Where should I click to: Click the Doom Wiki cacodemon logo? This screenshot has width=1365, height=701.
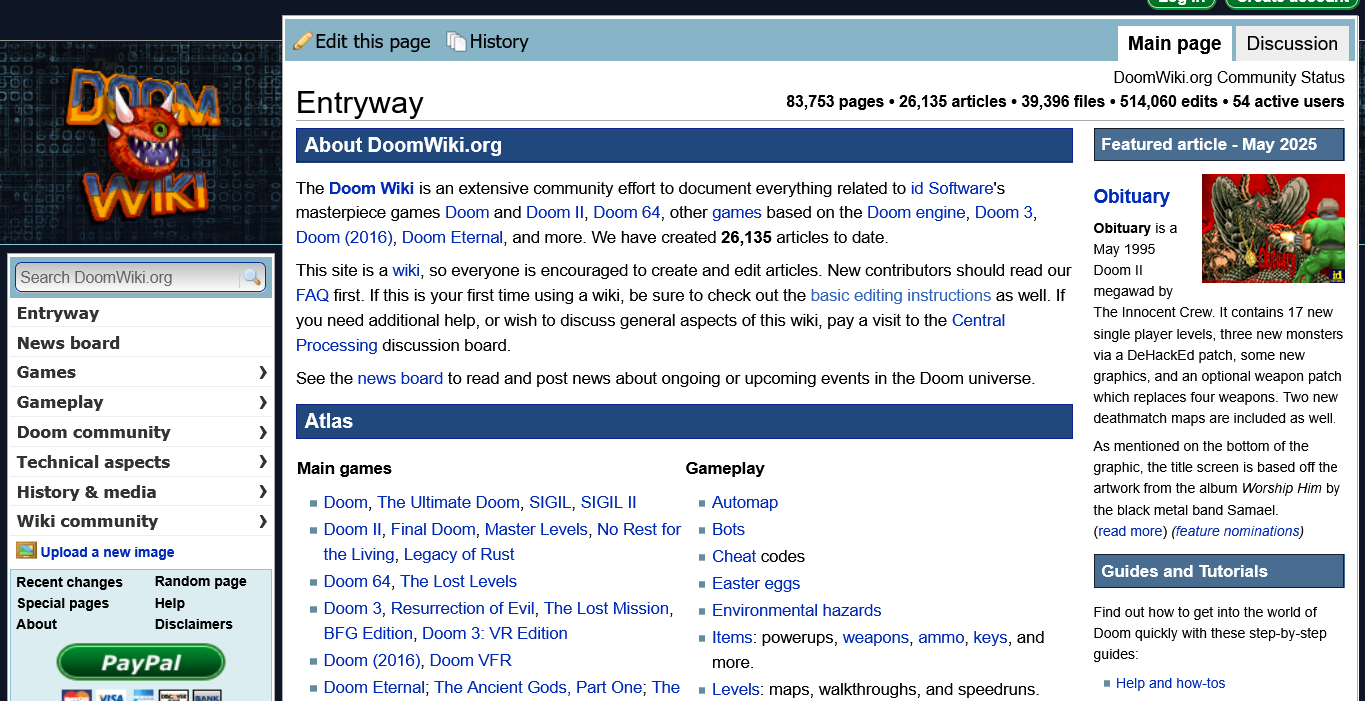click(143, 143)
